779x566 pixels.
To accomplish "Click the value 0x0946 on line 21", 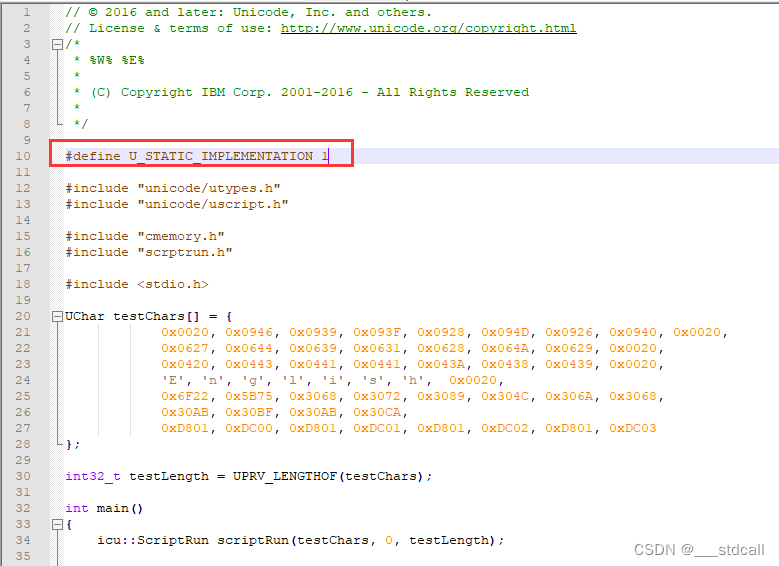I will coord(249,332).
